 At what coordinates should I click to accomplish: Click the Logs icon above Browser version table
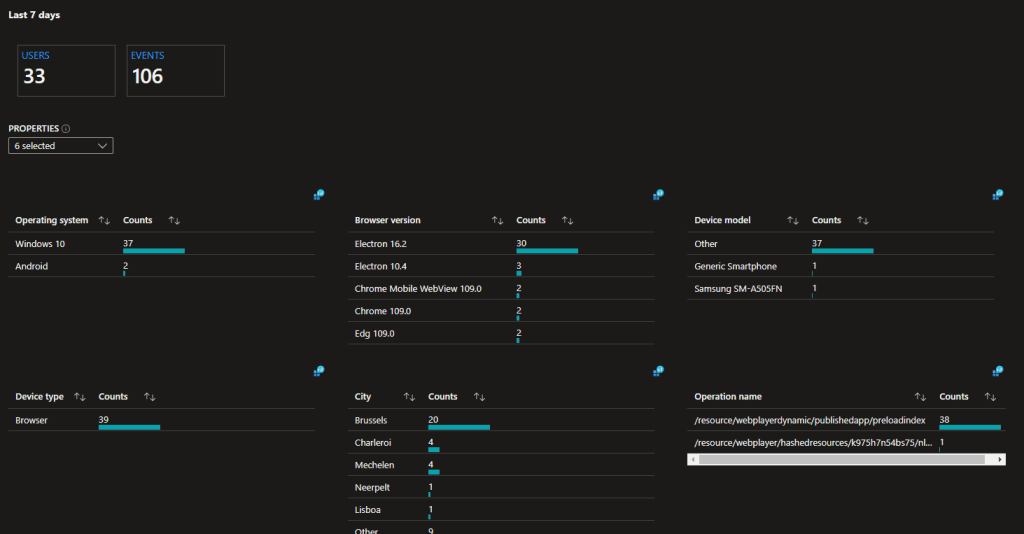pos(658,195)
